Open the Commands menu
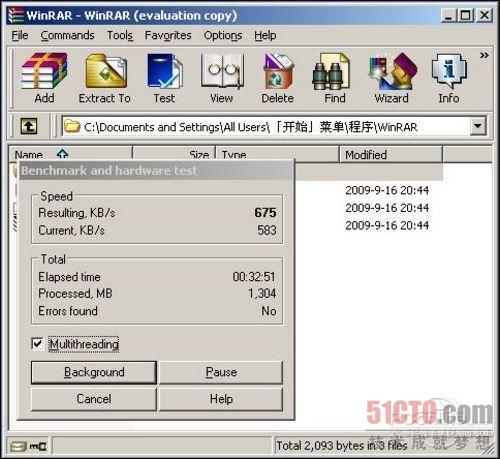 pos(67,35)
